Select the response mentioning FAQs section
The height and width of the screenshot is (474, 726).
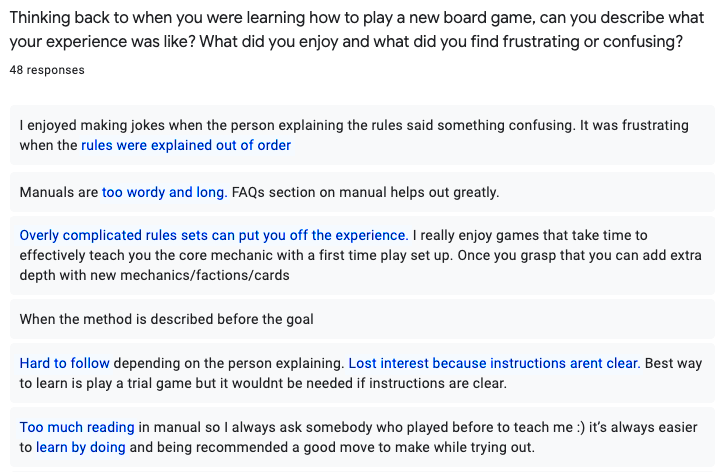[x=362, y=192]
